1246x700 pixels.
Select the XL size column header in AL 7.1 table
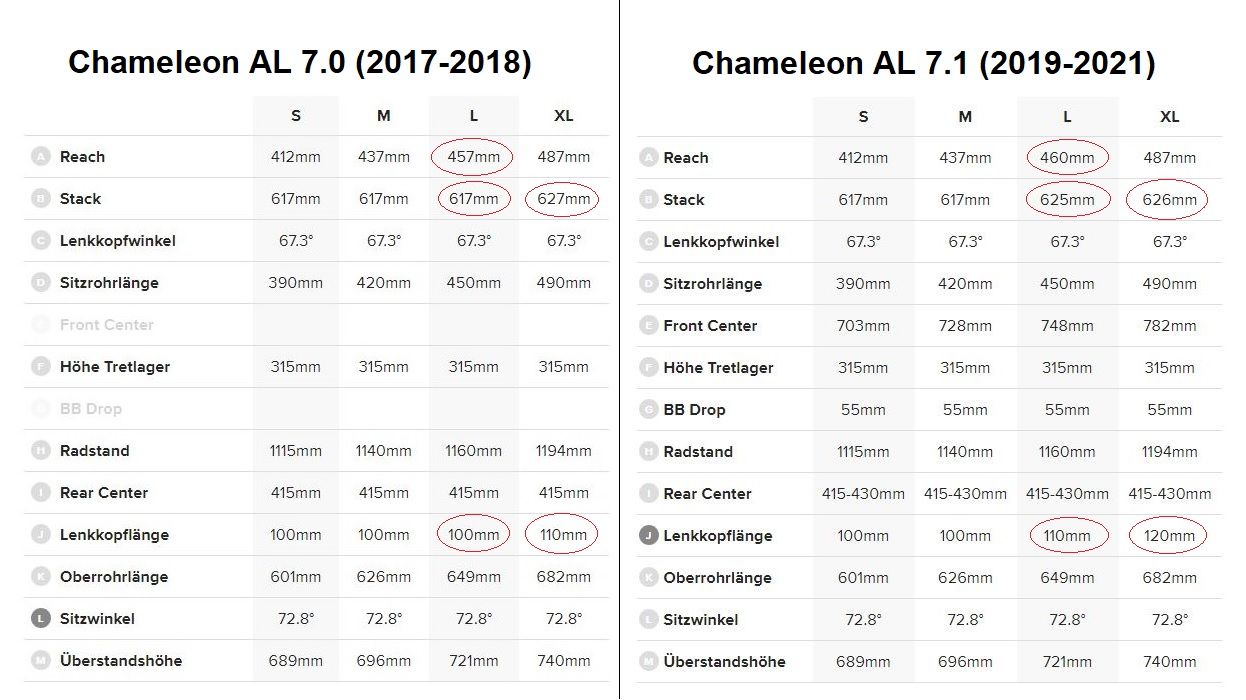pos(1169,117)
